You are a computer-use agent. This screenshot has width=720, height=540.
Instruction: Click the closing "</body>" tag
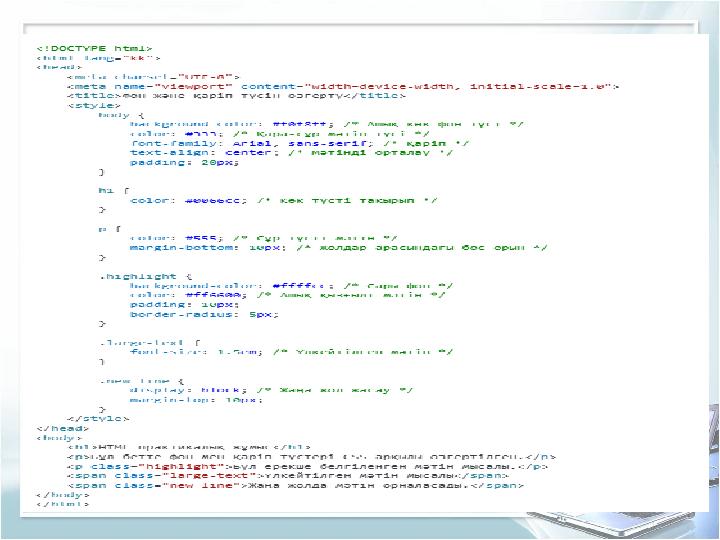[x=62, y=495]
